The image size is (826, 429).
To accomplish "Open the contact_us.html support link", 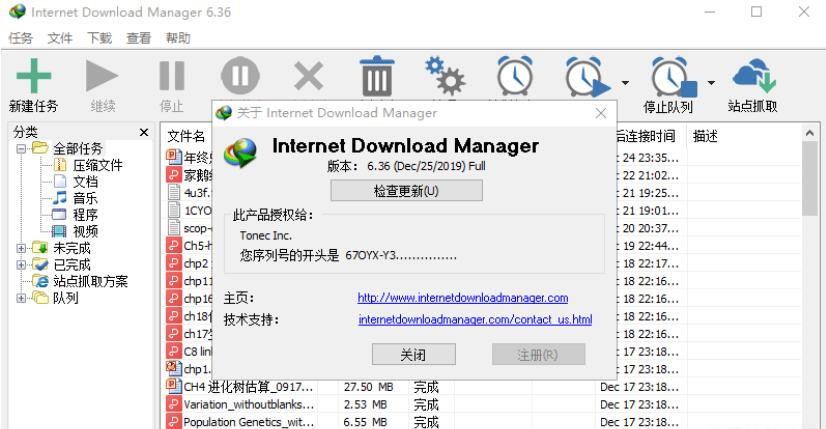I will [475, 319].
